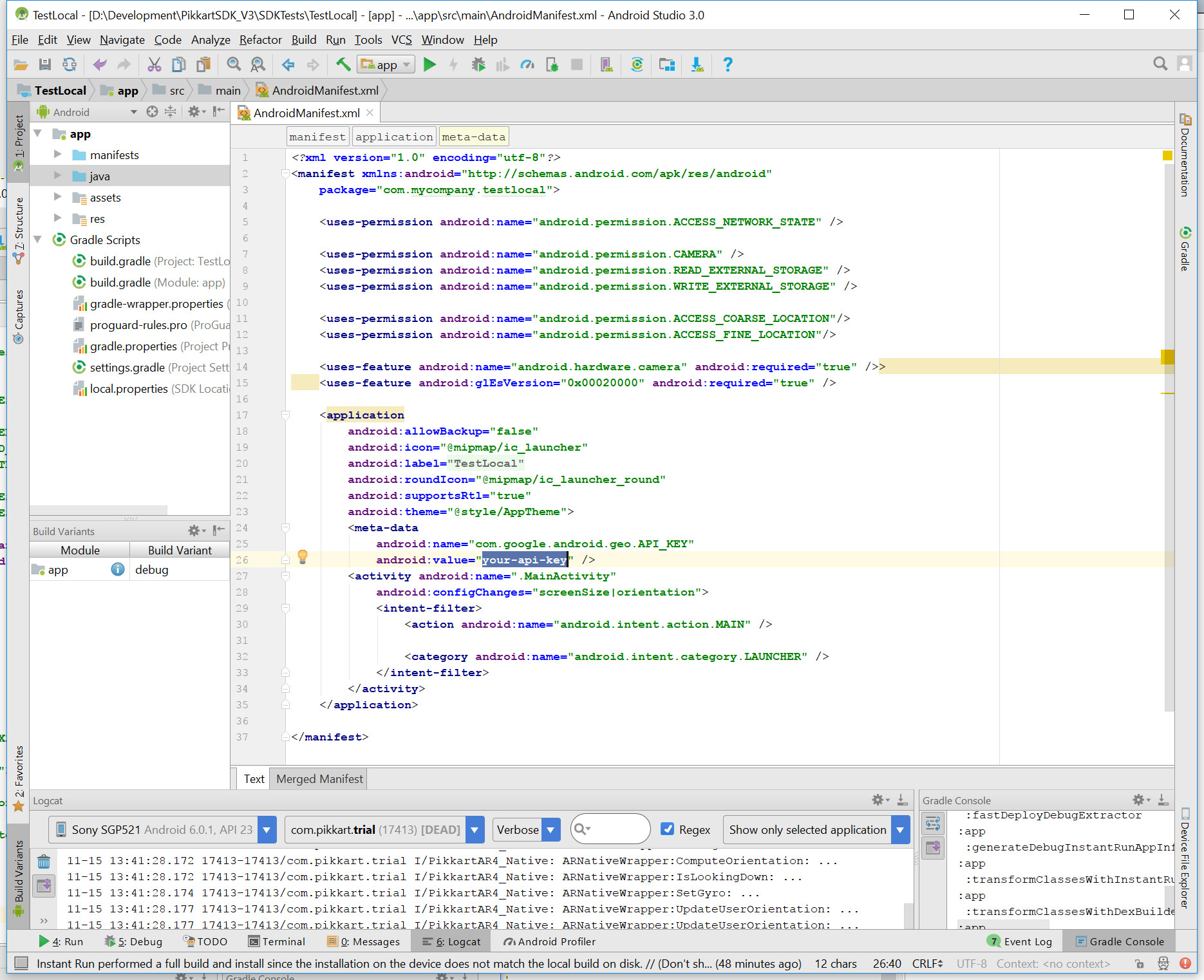This screenshot has width=1204, height=980.
Task: Run the app with green play button
Action: point(429,64)
